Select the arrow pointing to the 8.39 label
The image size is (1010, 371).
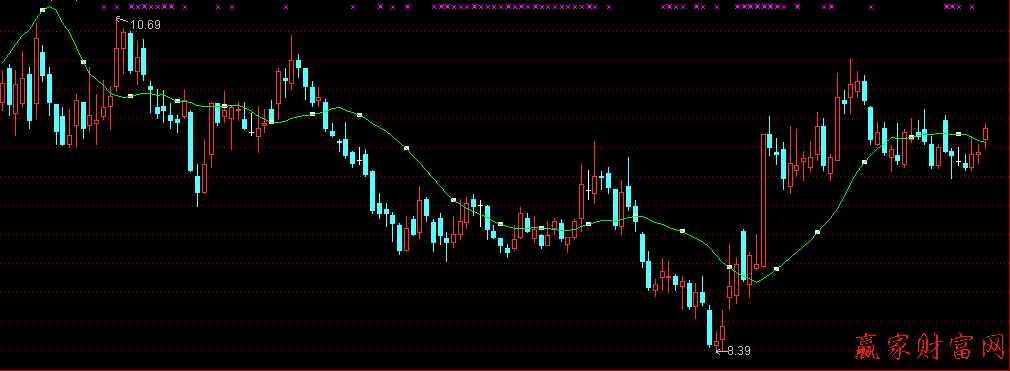pos(721,351)
